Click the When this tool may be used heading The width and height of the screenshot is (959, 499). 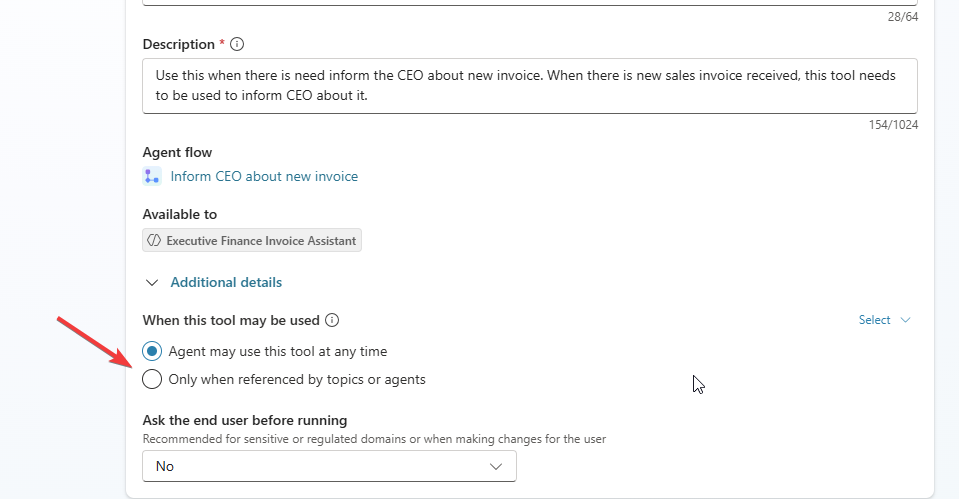(231, 321)
